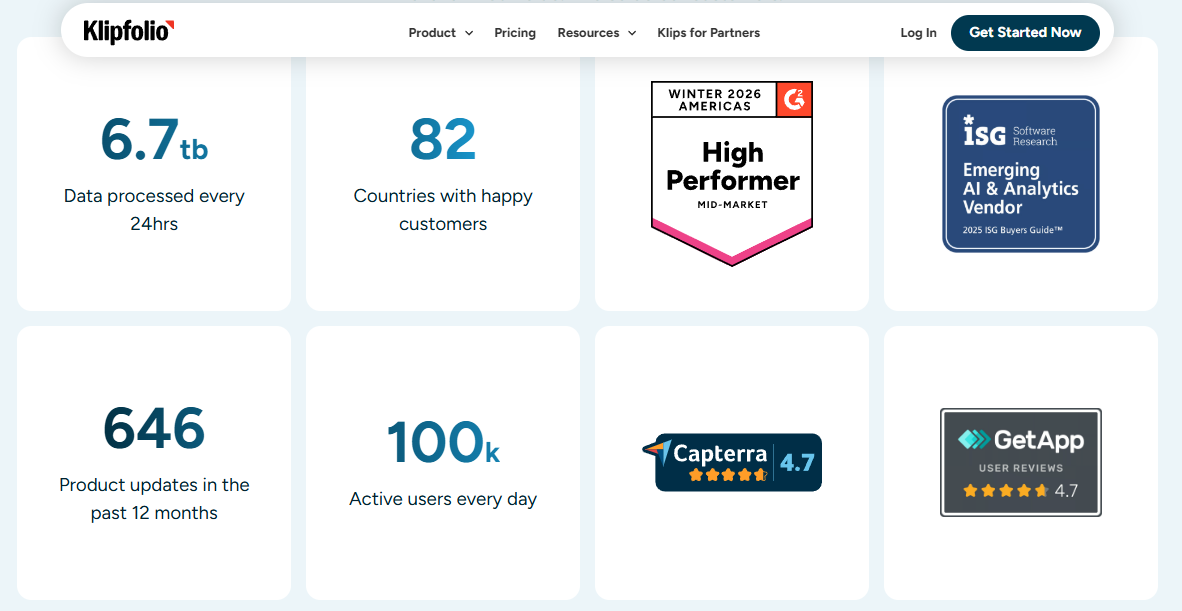
Task: Click 'Active users every day' text
Action: [x=443, y=499]
